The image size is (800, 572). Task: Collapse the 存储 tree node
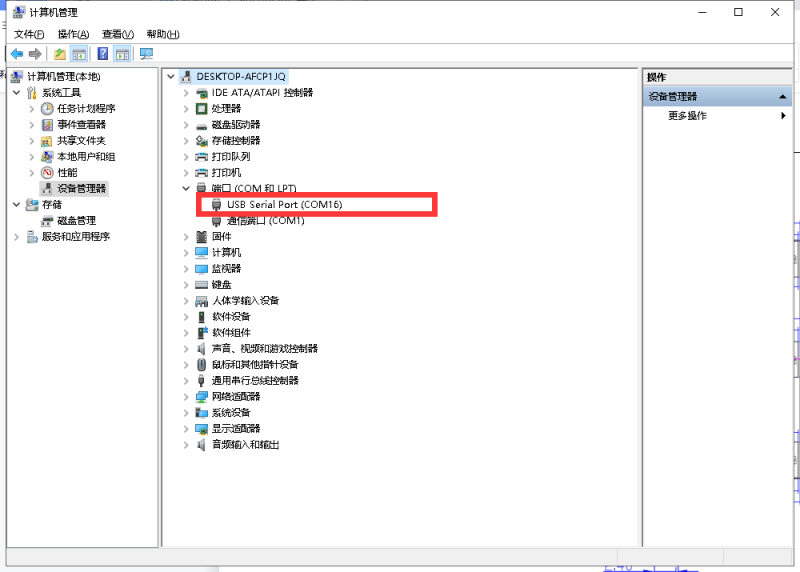point(17,205)
